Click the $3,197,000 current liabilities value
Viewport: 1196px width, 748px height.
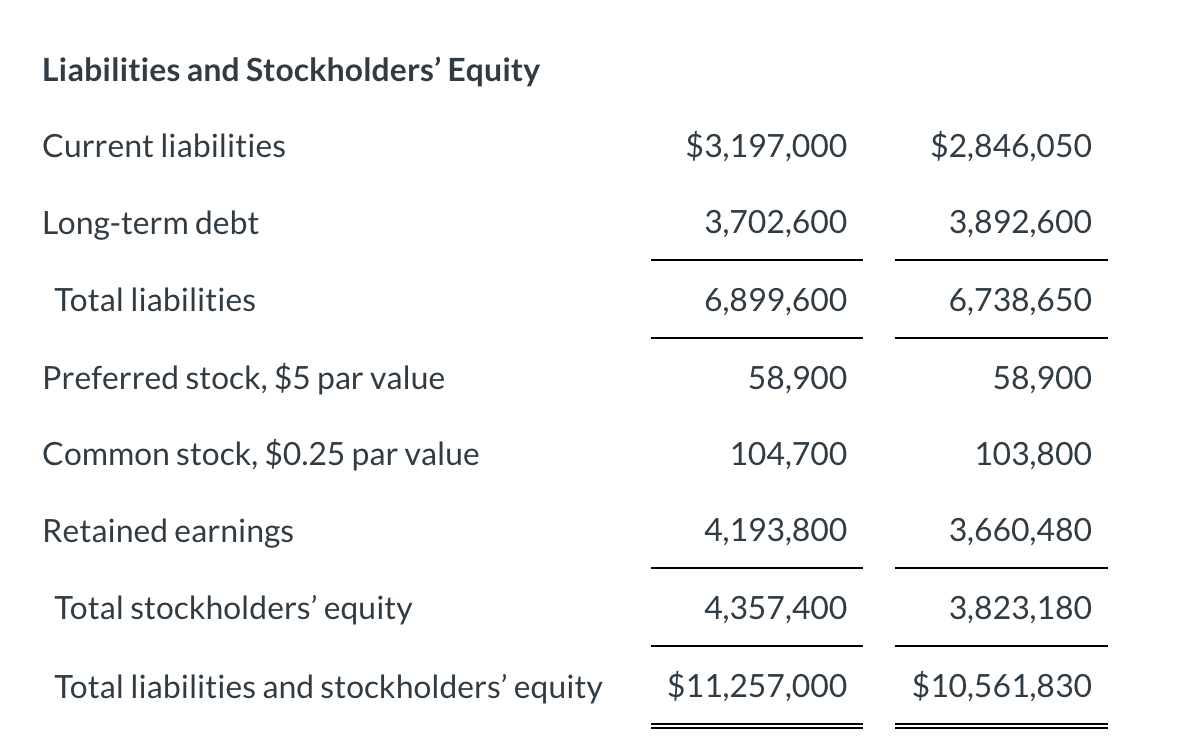766,146
